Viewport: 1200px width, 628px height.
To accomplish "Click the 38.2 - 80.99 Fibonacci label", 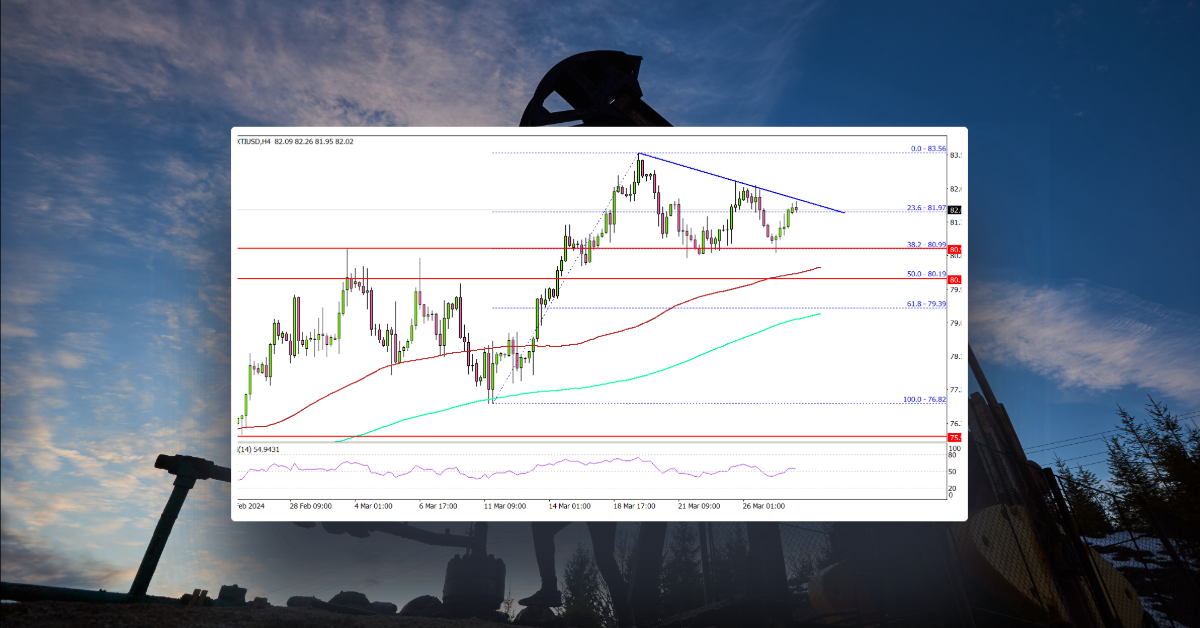I will (x=925, y=244).
